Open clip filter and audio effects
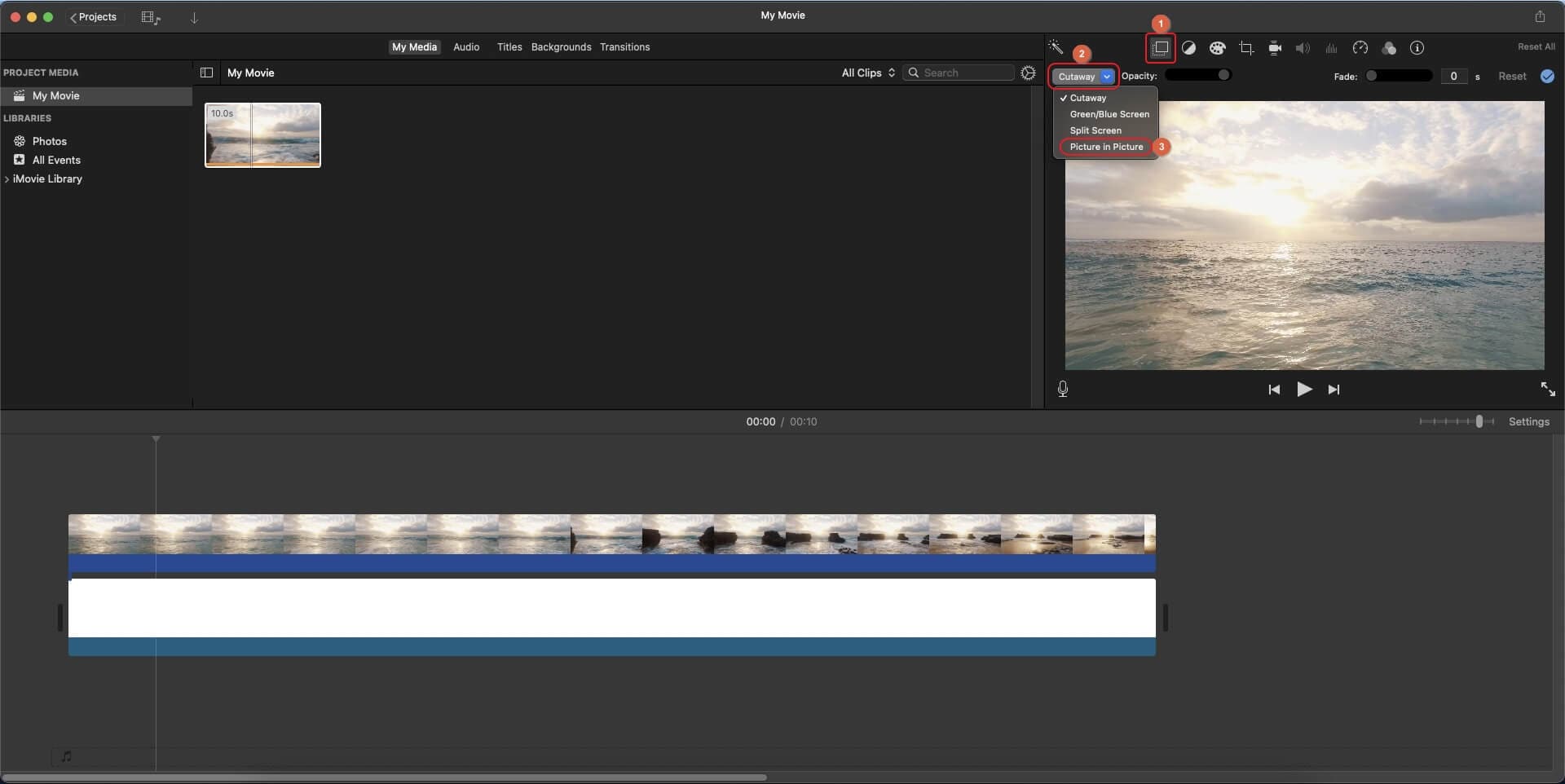The image size is (1565, 784). (1389, 48)
